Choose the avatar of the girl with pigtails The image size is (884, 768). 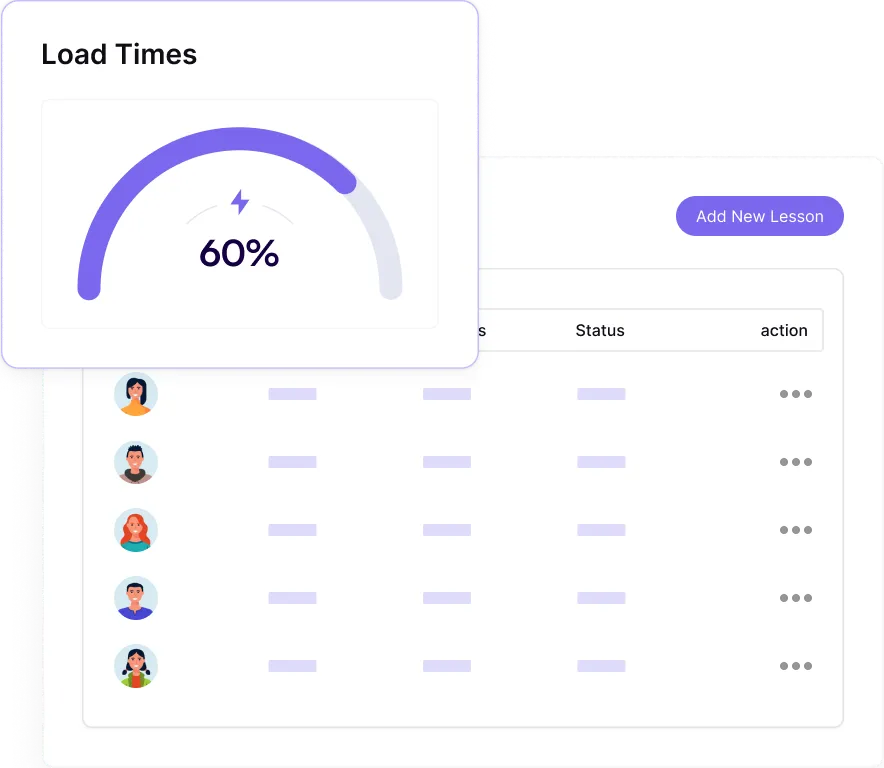(136, 666)
